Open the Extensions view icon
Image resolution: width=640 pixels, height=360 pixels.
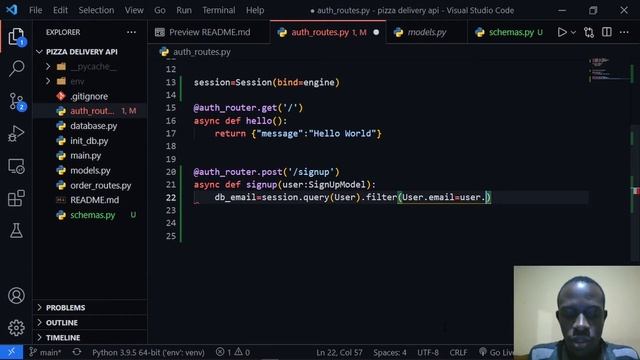[x=16, y=198]
